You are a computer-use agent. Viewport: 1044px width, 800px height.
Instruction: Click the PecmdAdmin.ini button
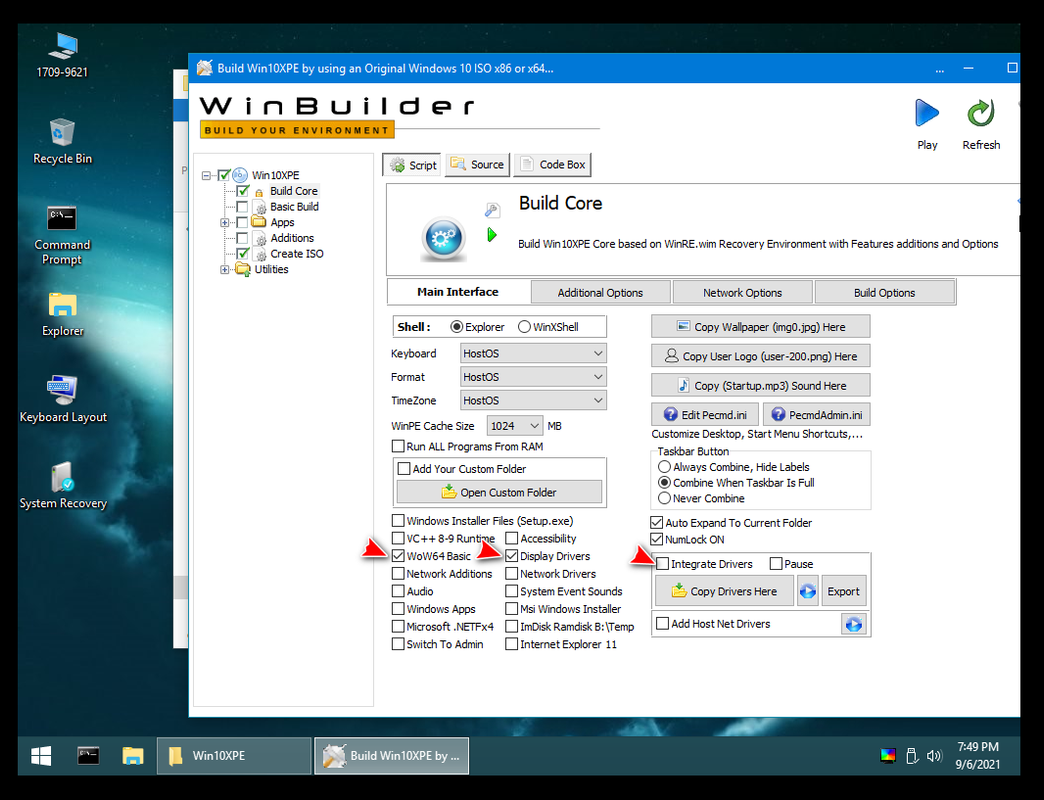pyautogui.click(x=816, y=415)
